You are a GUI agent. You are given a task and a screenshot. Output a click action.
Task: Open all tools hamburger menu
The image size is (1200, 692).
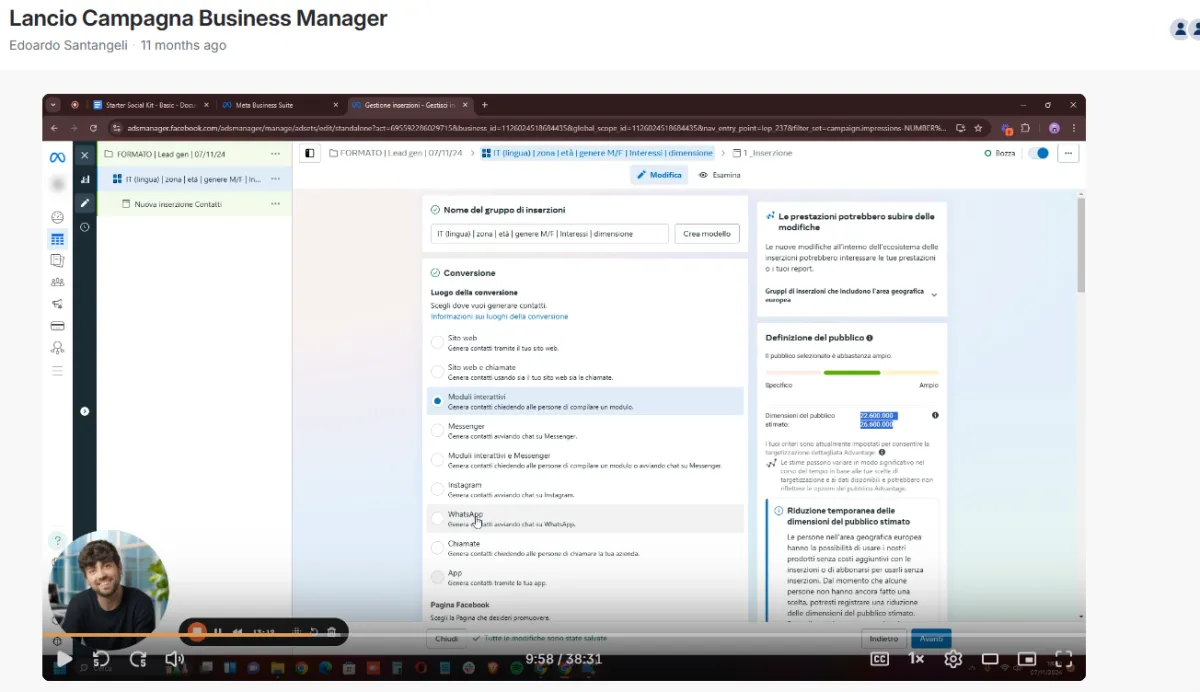[x=57, y=370]
